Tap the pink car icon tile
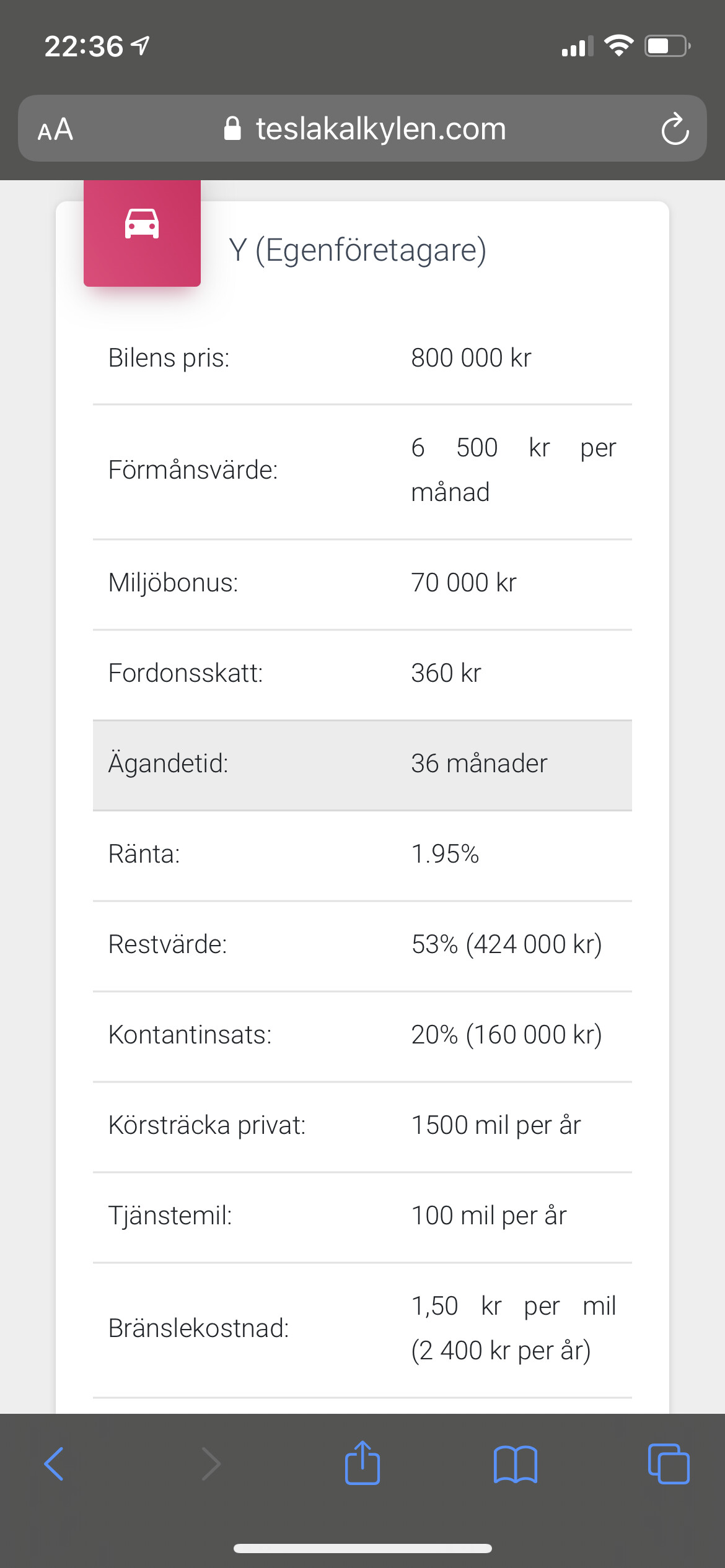Image resolution: width=725 pixels, height=1568 pixels. click(x=142, y=232)
